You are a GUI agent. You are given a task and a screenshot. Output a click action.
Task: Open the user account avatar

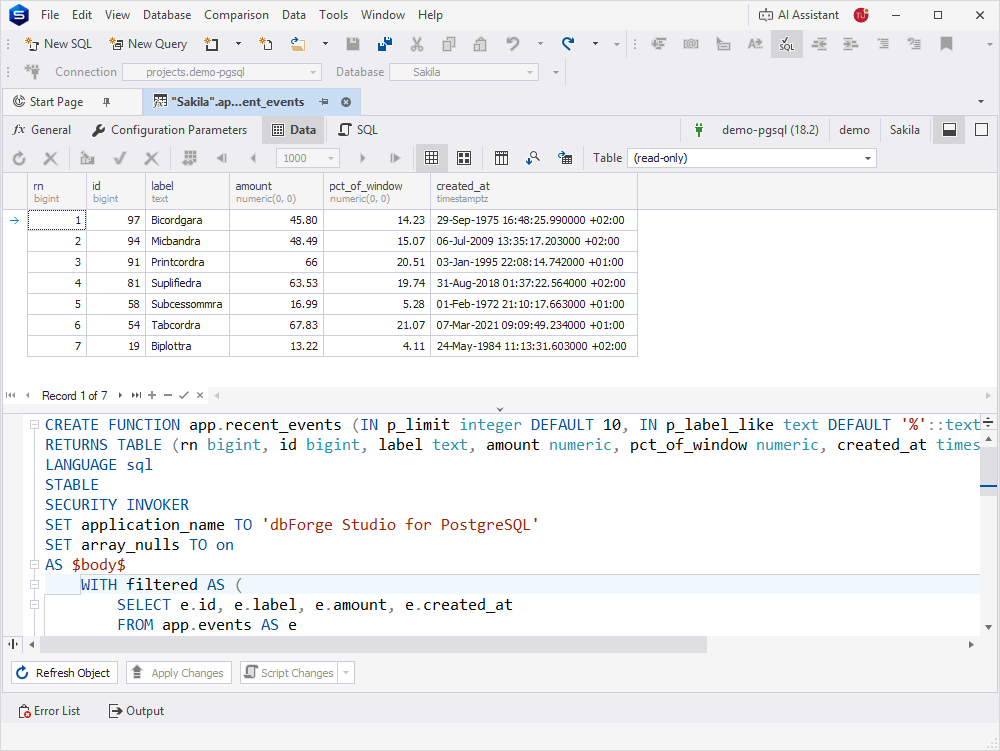coord(861,15)
